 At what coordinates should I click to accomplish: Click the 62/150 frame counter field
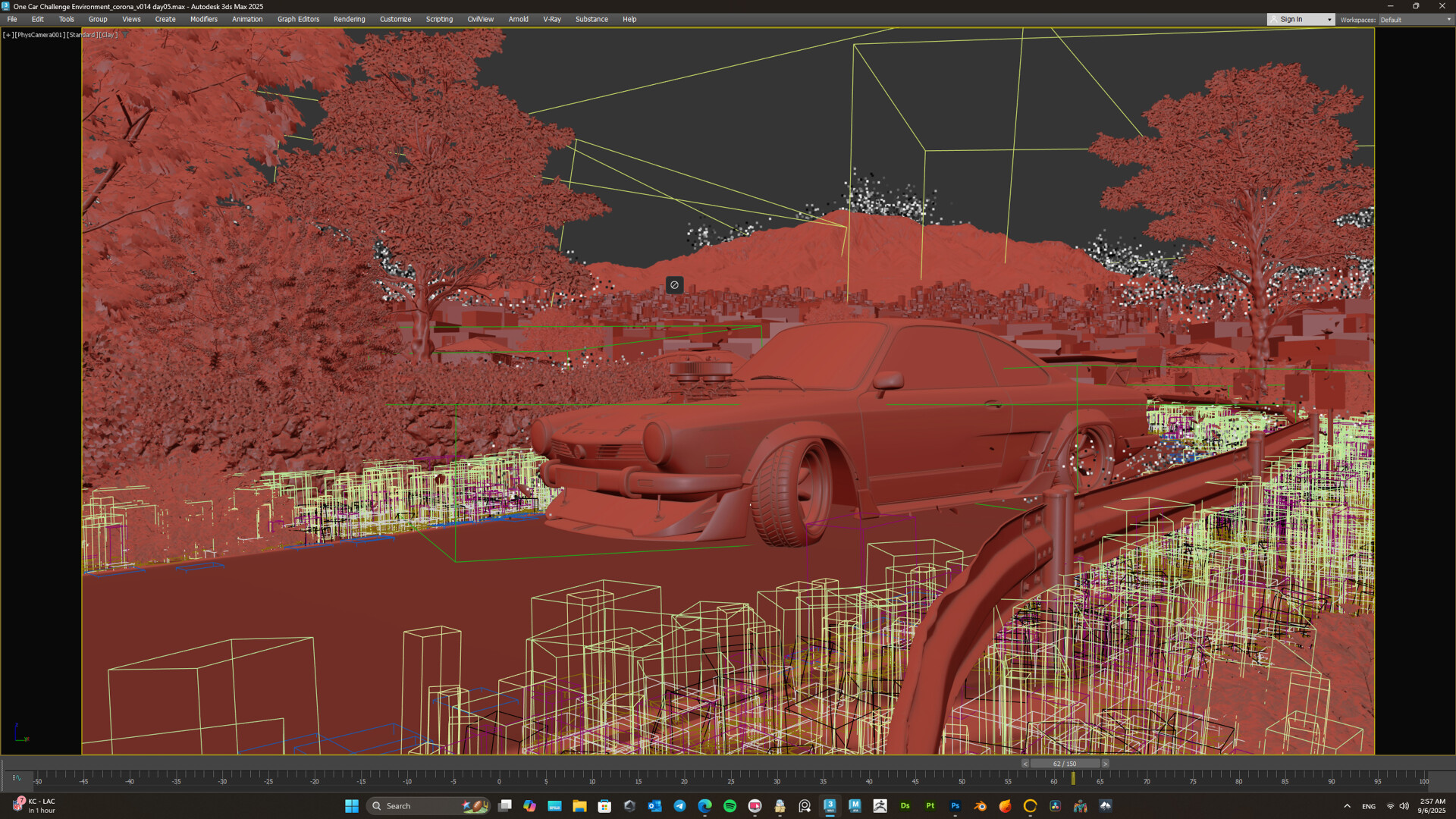pos(1065,764)
